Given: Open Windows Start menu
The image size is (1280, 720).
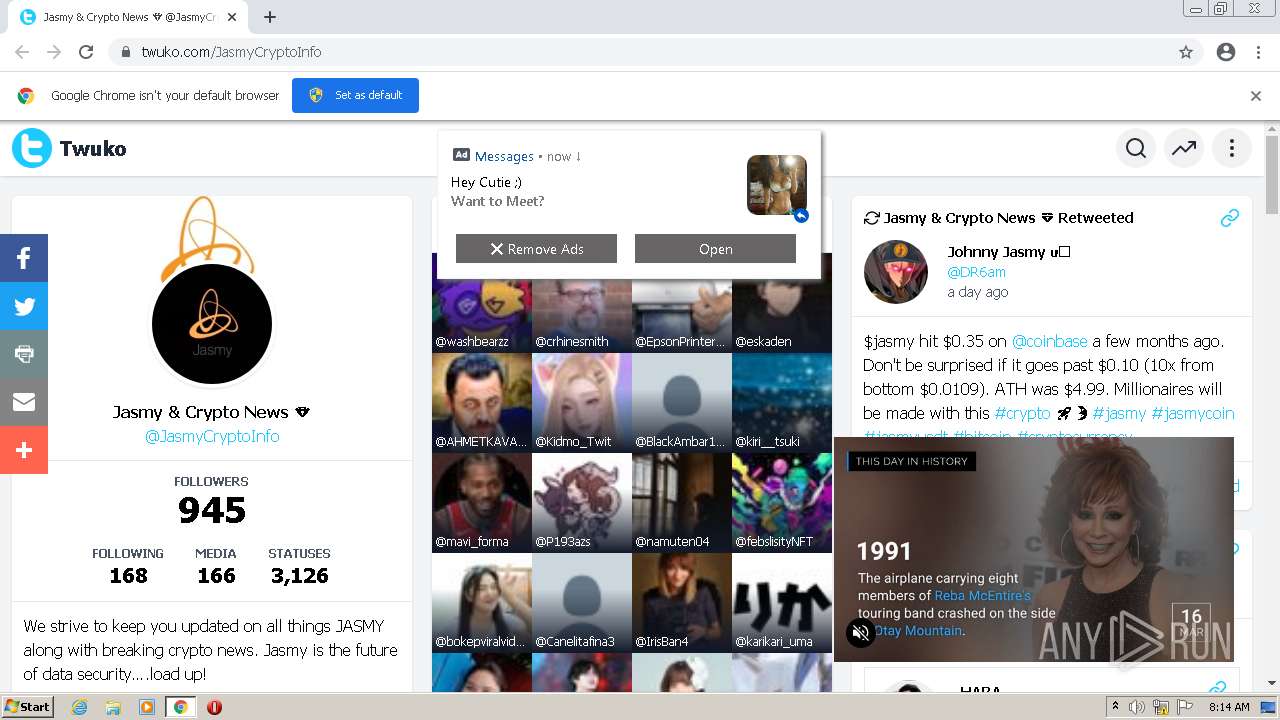Looking at the screenshot, I should 28,707.
